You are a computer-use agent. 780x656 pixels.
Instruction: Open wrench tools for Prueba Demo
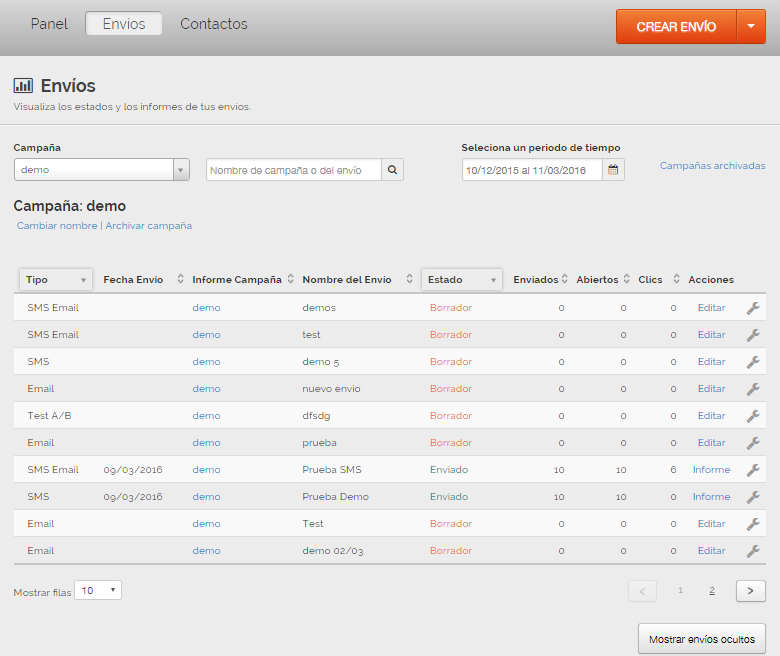click(x=753, y=497)
